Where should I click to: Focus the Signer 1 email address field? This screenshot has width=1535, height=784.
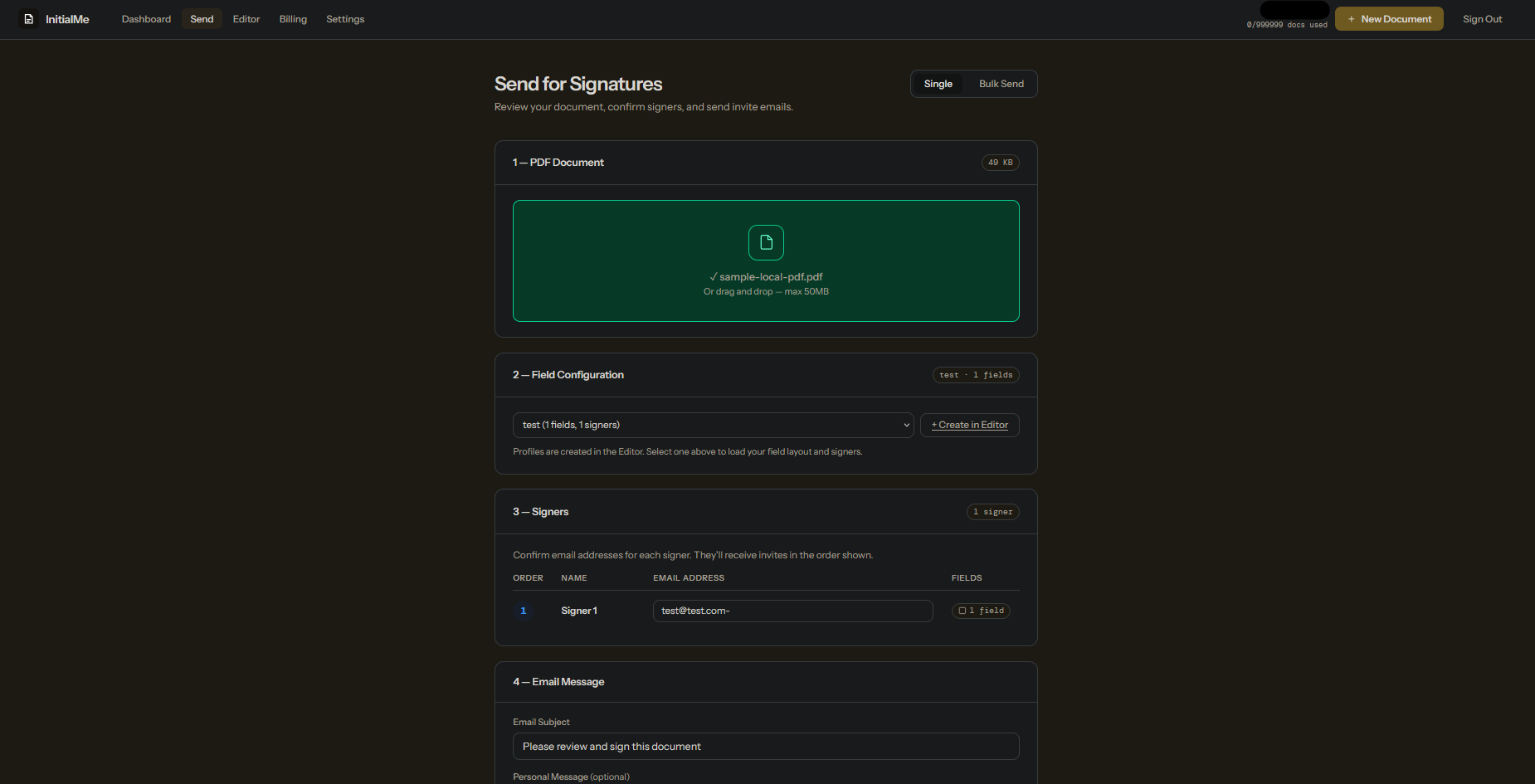coord(793,611)
